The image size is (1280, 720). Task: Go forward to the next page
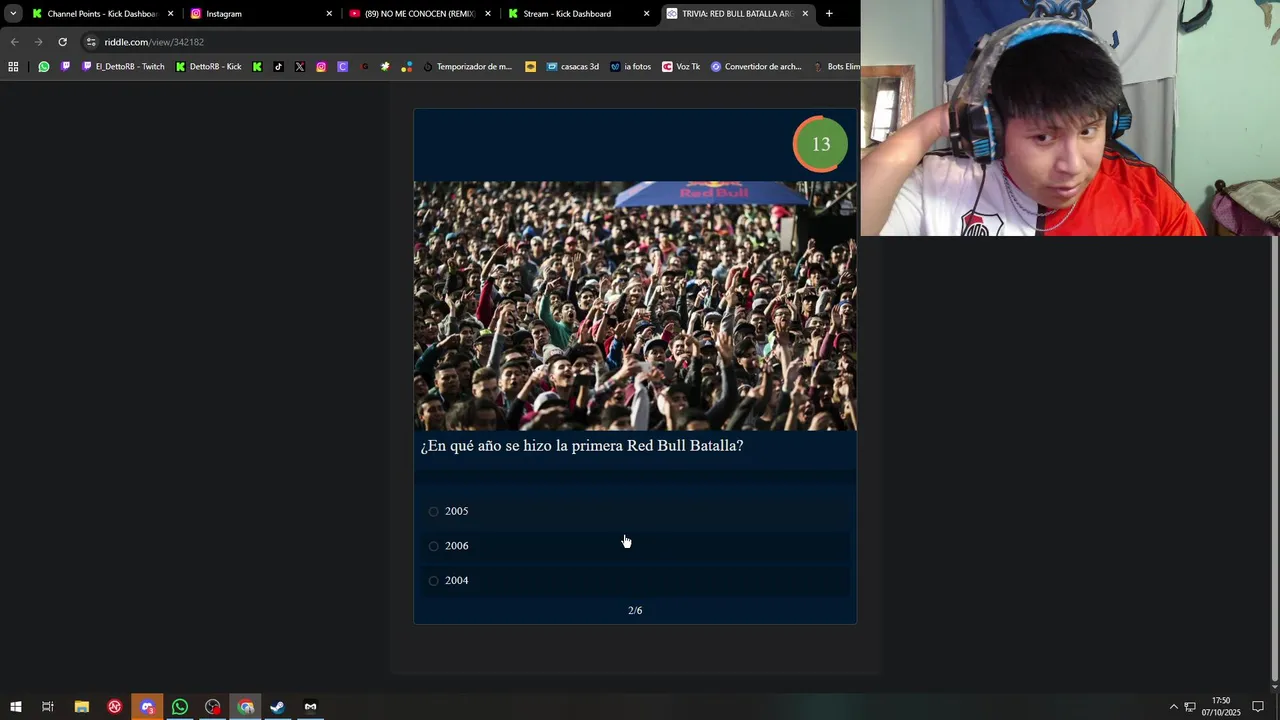point(38,42)
